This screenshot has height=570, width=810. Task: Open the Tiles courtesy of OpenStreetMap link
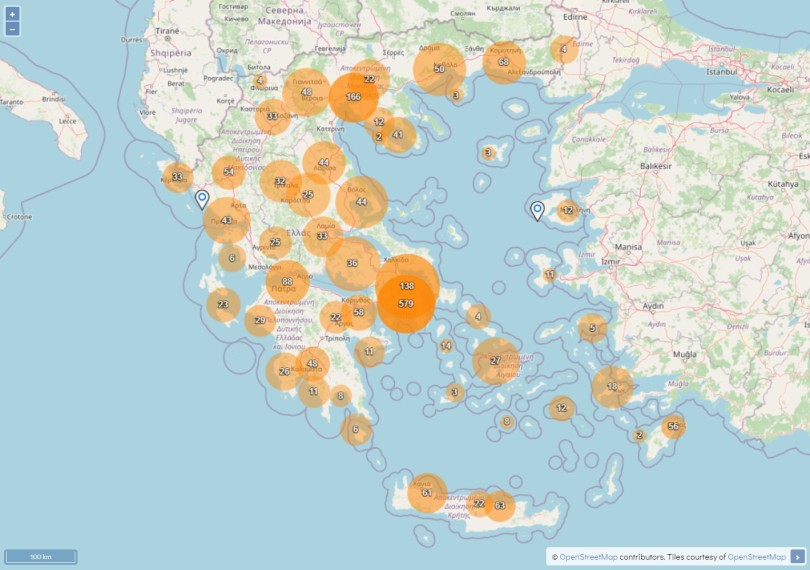point(756,557)
